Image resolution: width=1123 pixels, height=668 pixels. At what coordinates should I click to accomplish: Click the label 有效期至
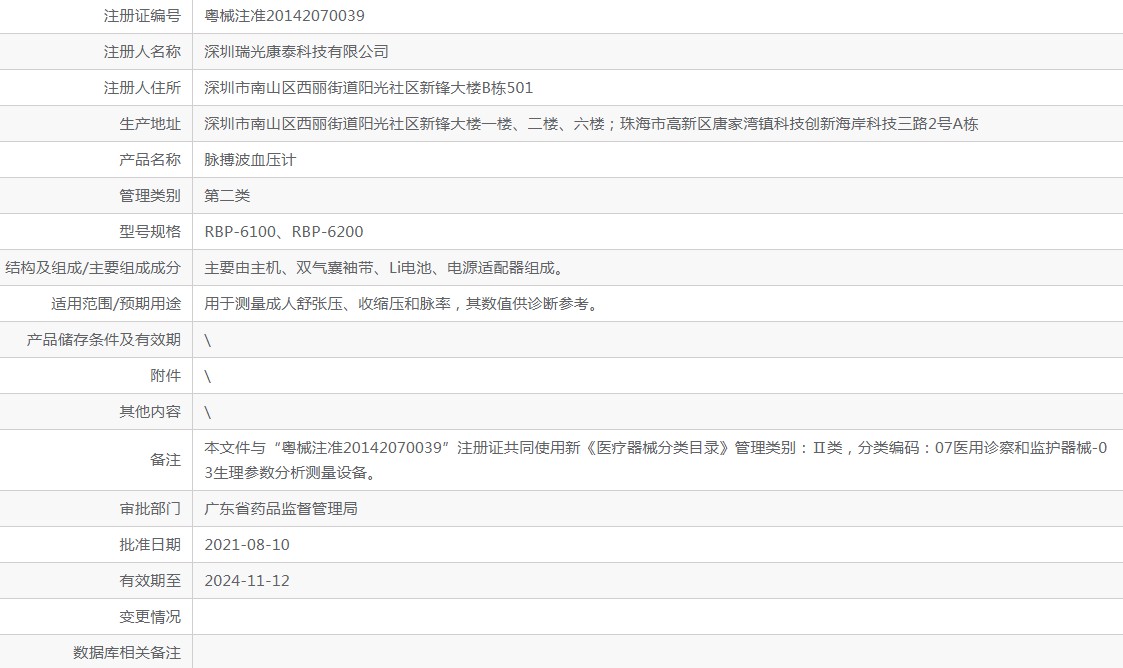click(150, 581)
